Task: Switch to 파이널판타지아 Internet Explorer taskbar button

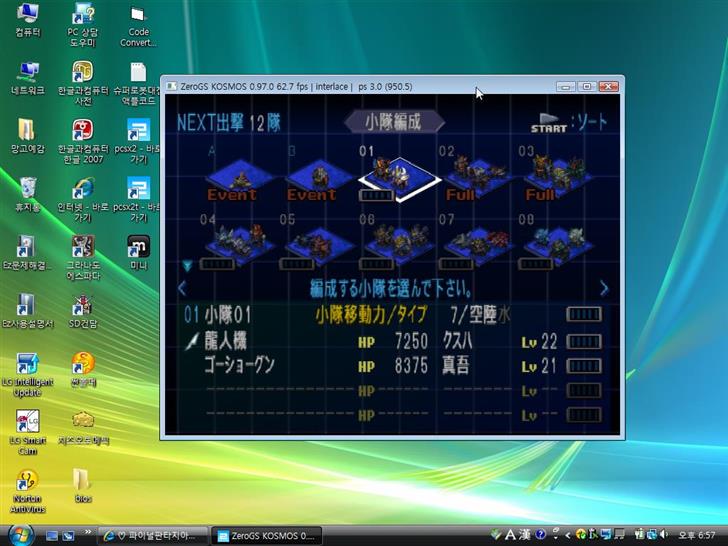Action: point(153,536)
